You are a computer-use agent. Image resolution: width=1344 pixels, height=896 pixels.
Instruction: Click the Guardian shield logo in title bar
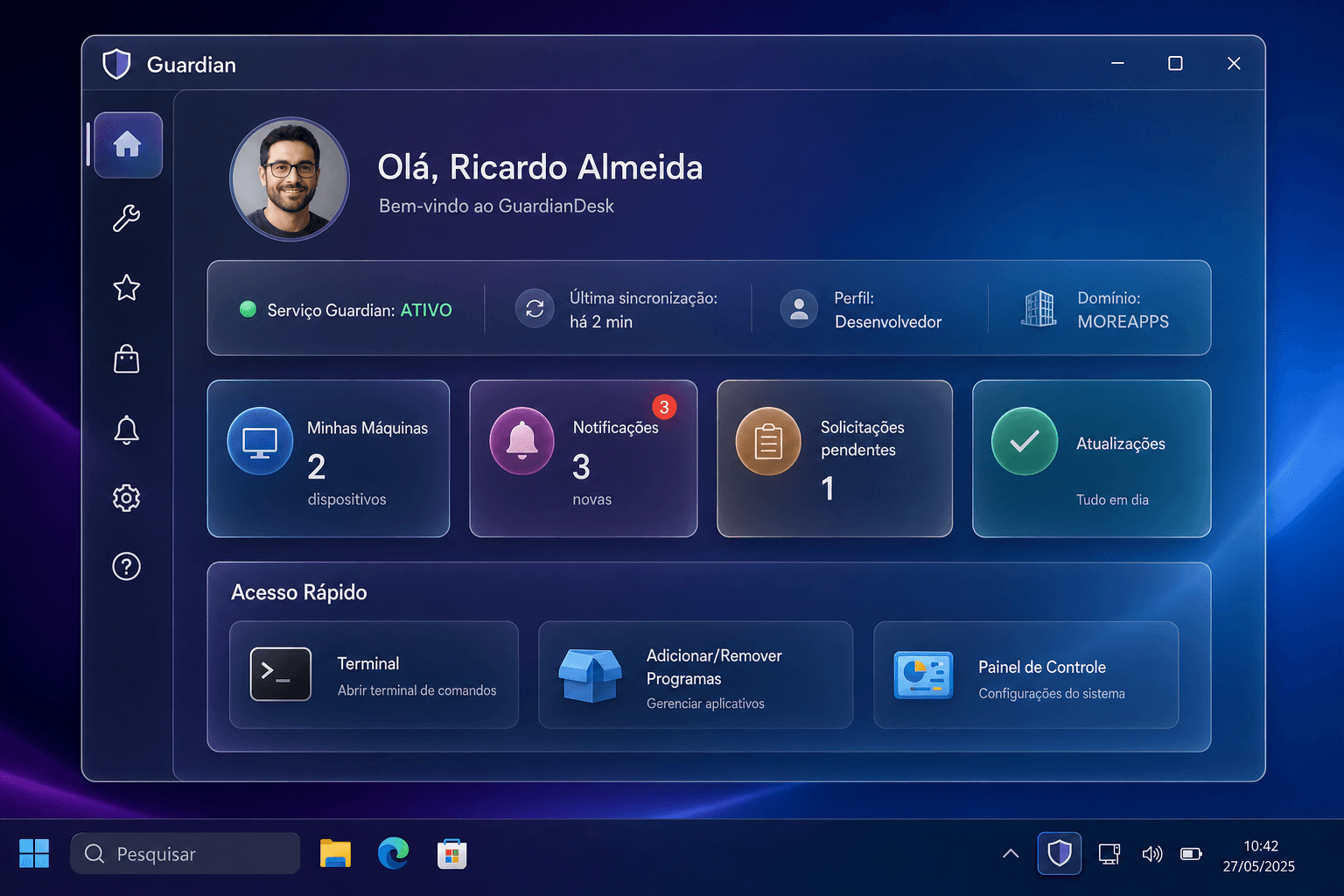point(116,65)
